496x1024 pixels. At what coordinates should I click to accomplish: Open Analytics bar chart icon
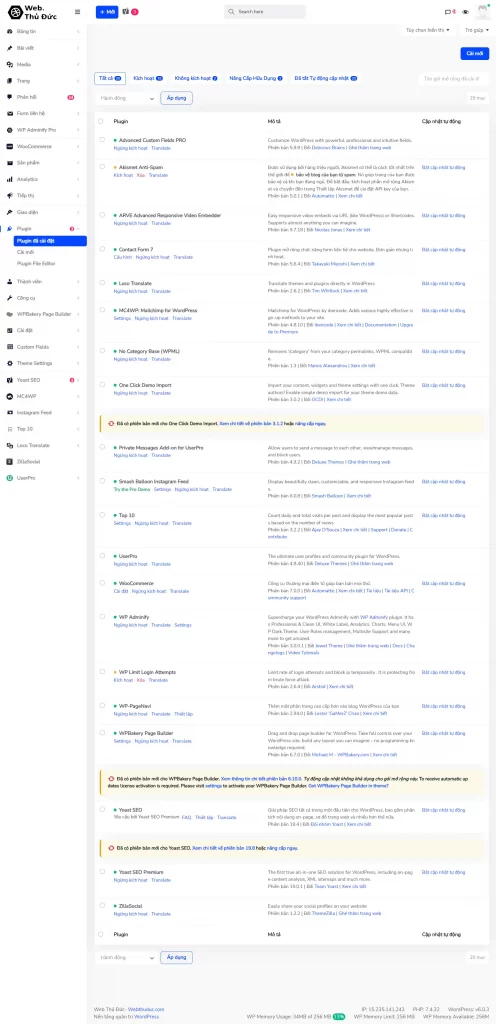[10, 179]
